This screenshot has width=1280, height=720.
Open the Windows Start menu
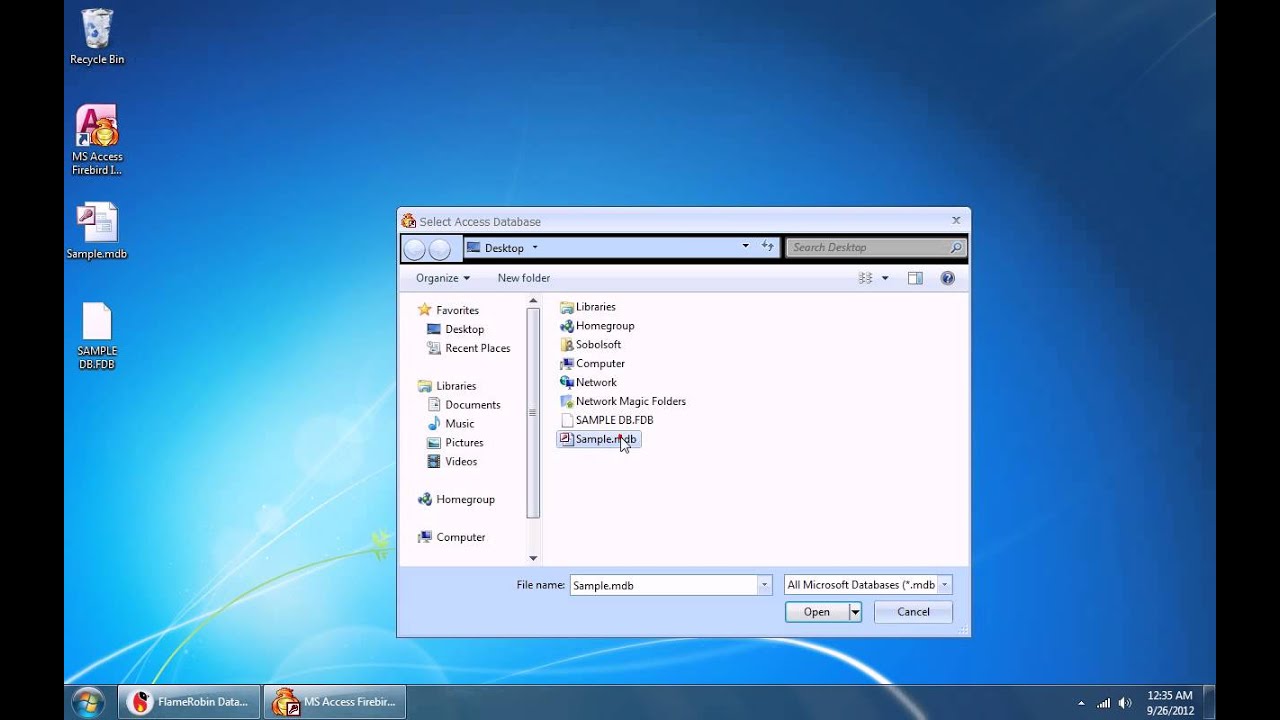point(88,702)
